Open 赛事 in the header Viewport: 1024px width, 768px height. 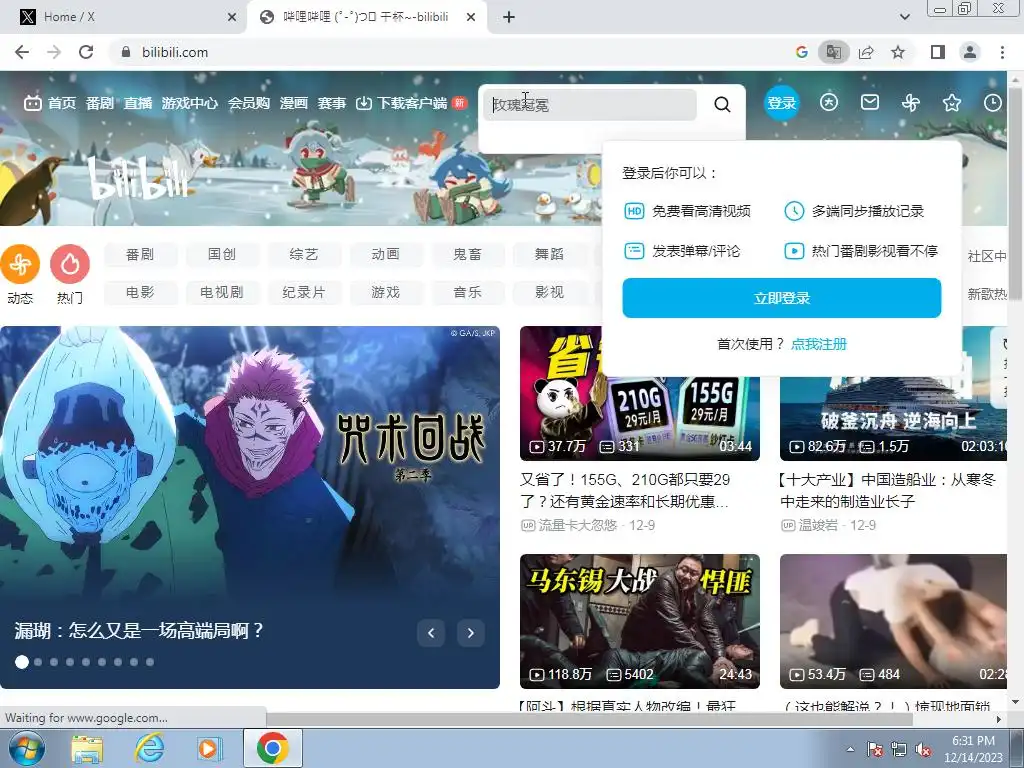(331, 103)
